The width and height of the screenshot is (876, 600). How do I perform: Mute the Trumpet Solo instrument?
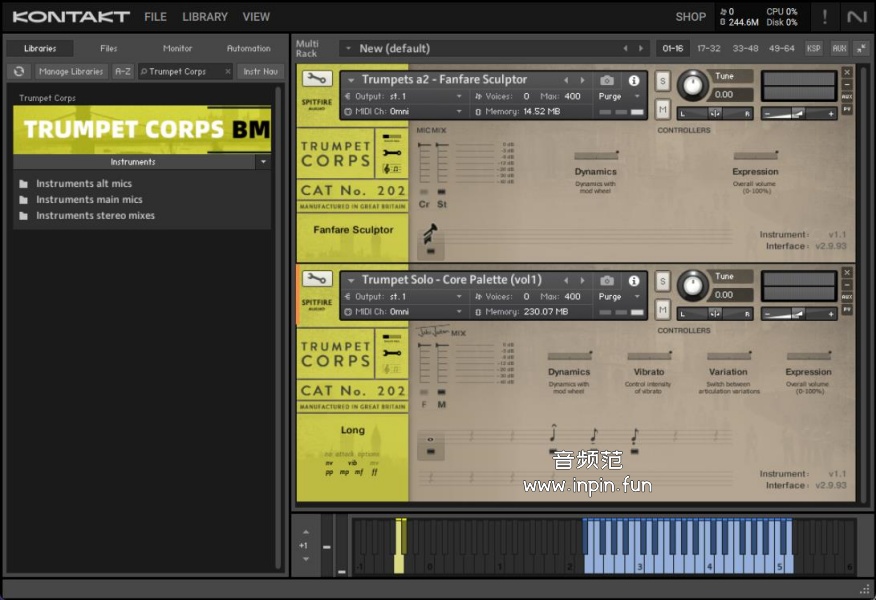click(662, 308)
